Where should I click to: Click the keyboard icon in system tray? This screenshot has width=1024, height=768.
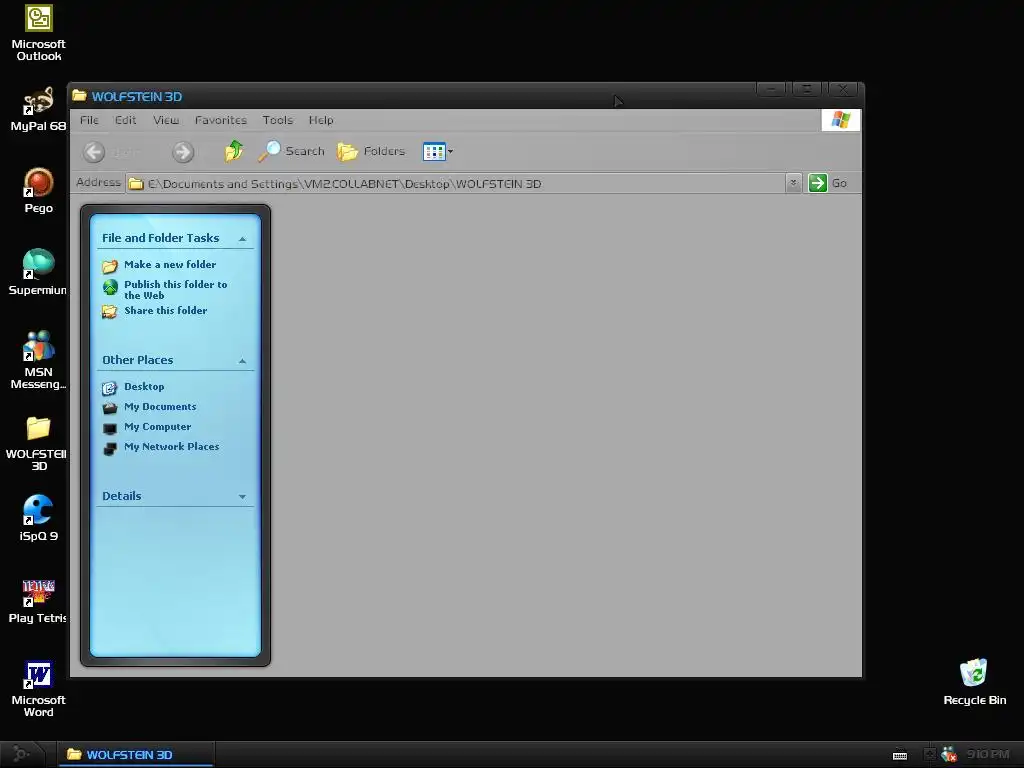[x=900, y=755]
